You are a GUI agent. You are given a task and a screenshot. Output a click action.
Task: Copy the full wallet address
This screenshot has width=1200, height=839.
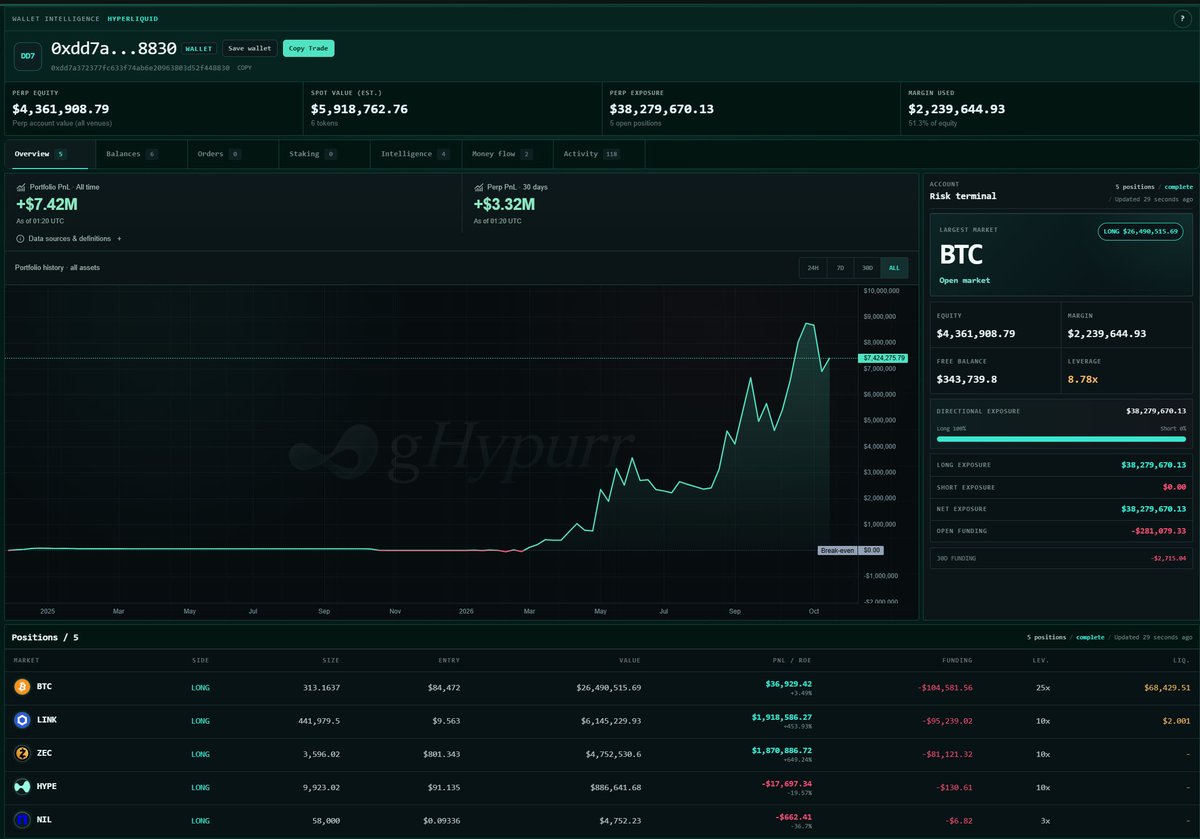[x=244, y=68]
